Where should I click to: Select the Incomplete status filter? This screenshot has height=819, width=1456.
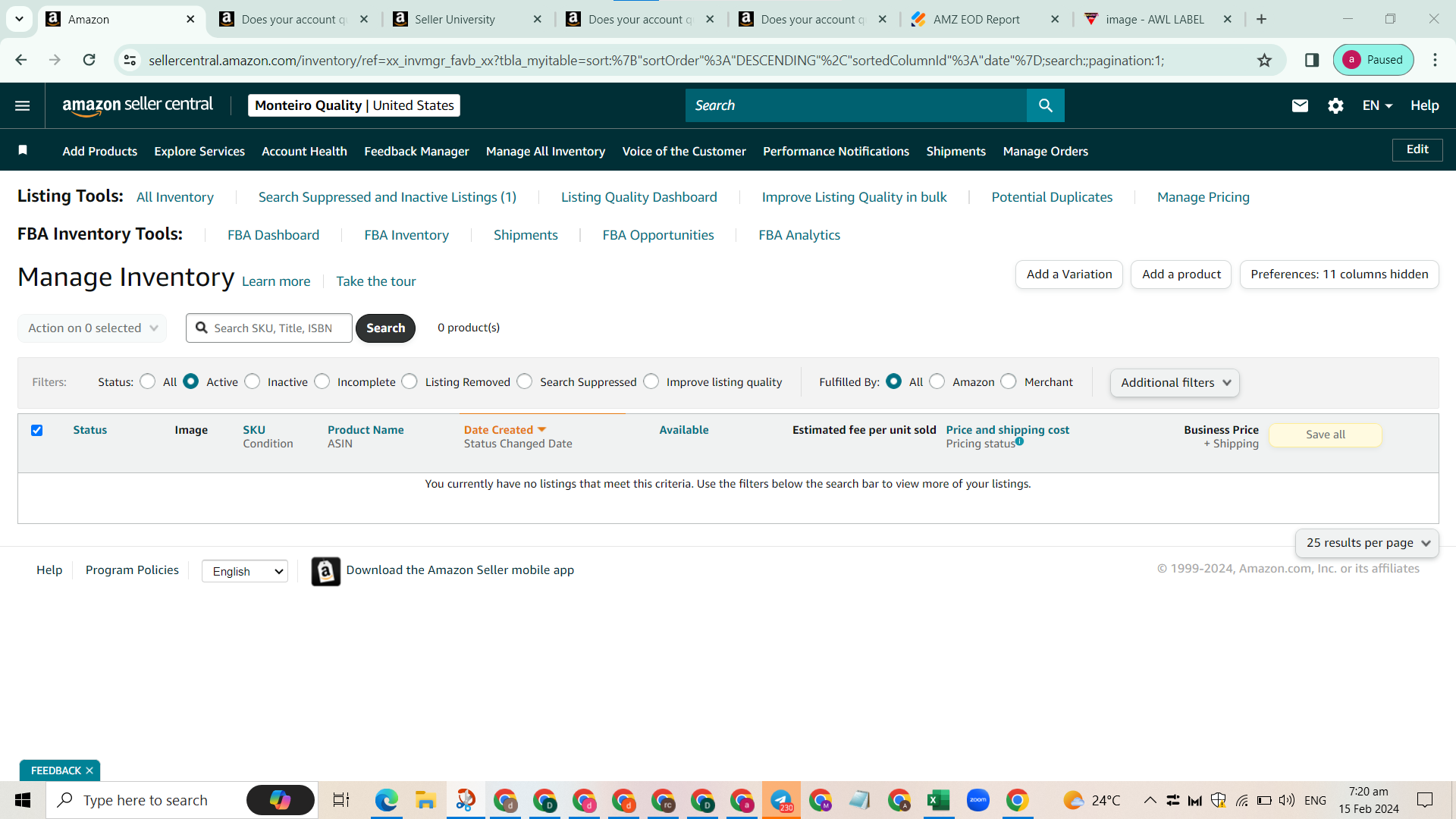322,381
